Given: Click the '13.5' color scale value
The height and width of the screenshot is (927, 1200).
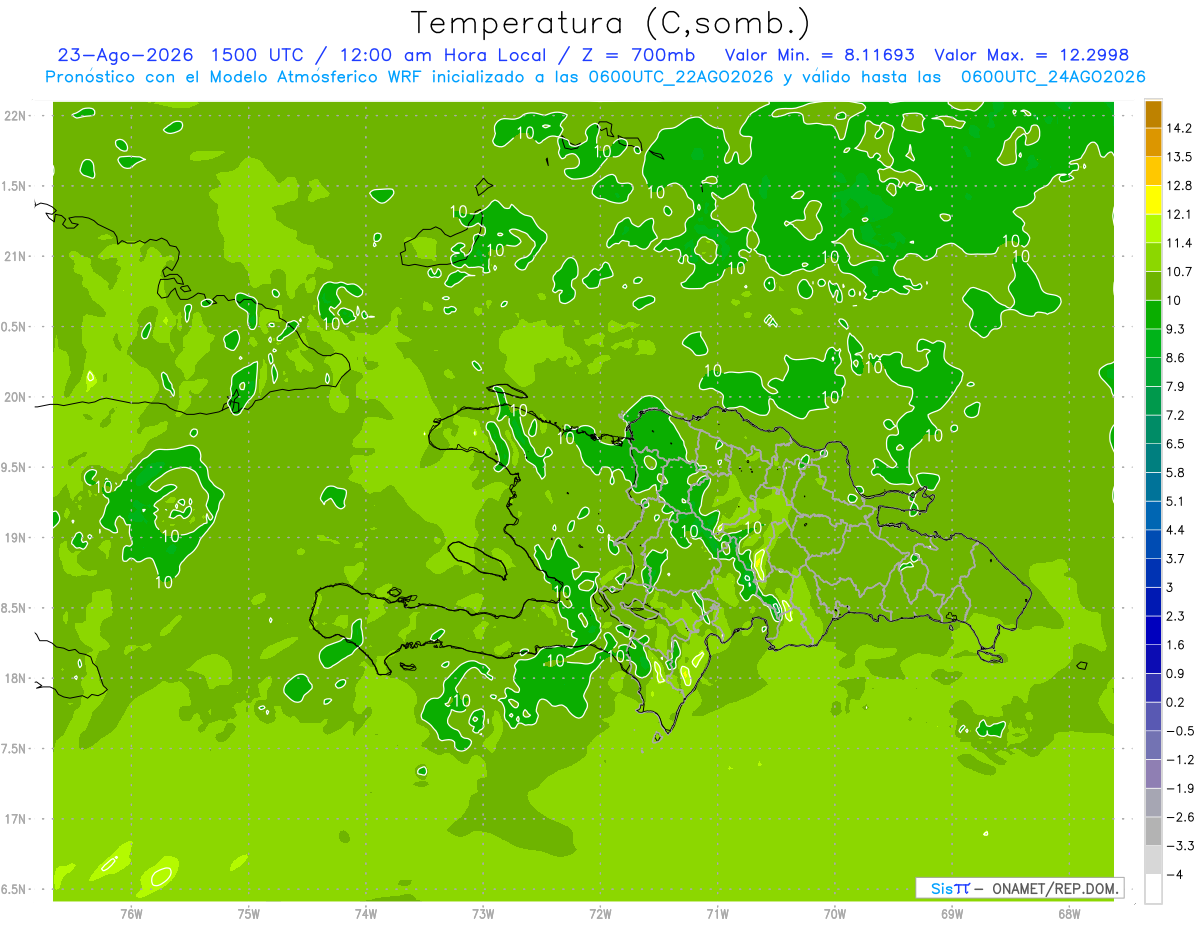Looking at the screenshot, I should point(1181,157).
